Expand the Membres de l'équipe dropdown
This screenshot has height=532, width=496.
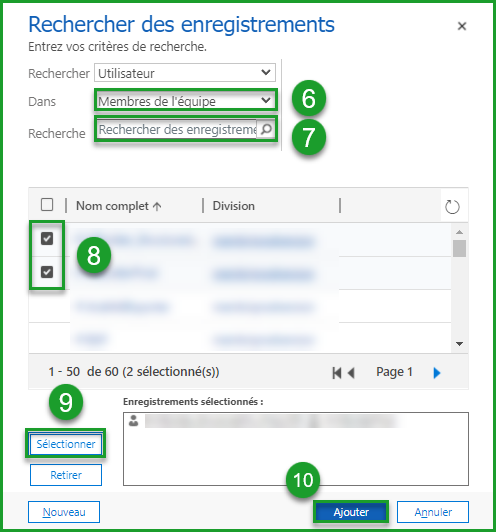tap(186, 101)
